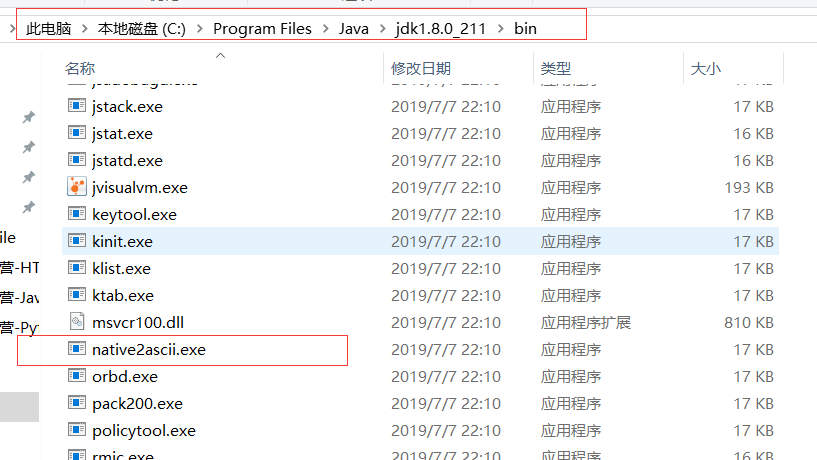
Task: Go to 本地磁盘 (C:) in the breadcrumb
Action: (141, 29)
